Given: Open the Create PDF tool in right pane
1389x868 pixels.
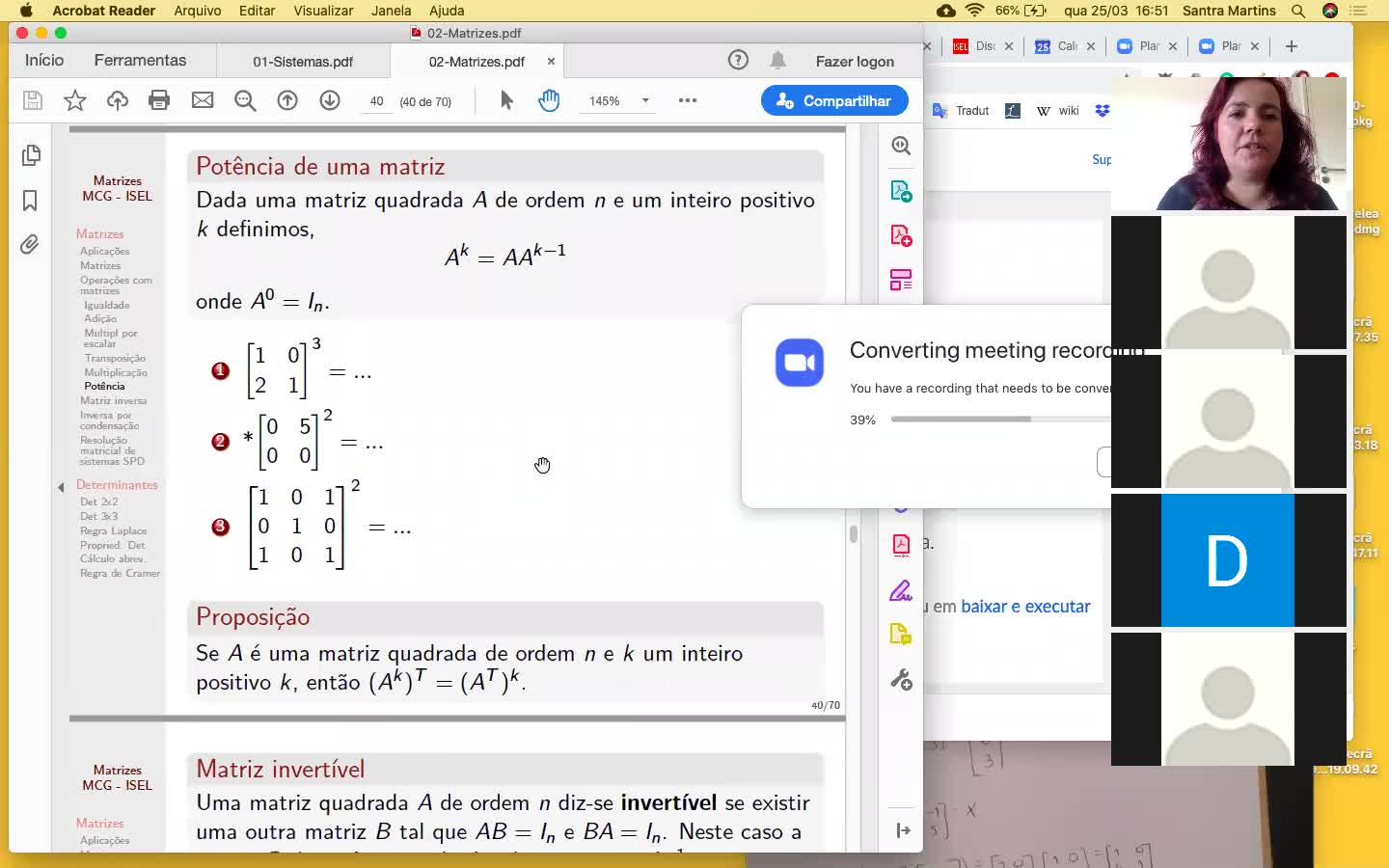Looking at the screenshot, I should coord(901,236).
